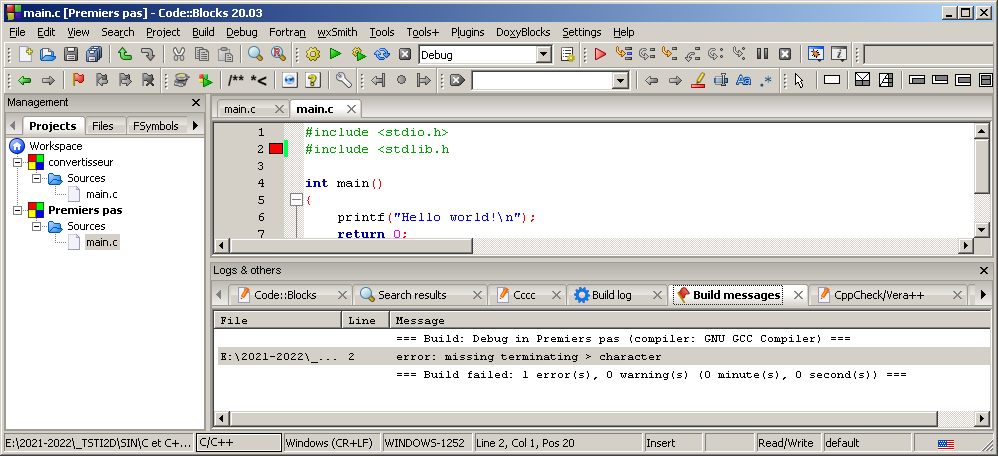Open the debugger Various info icon

(x=839, y=55)
